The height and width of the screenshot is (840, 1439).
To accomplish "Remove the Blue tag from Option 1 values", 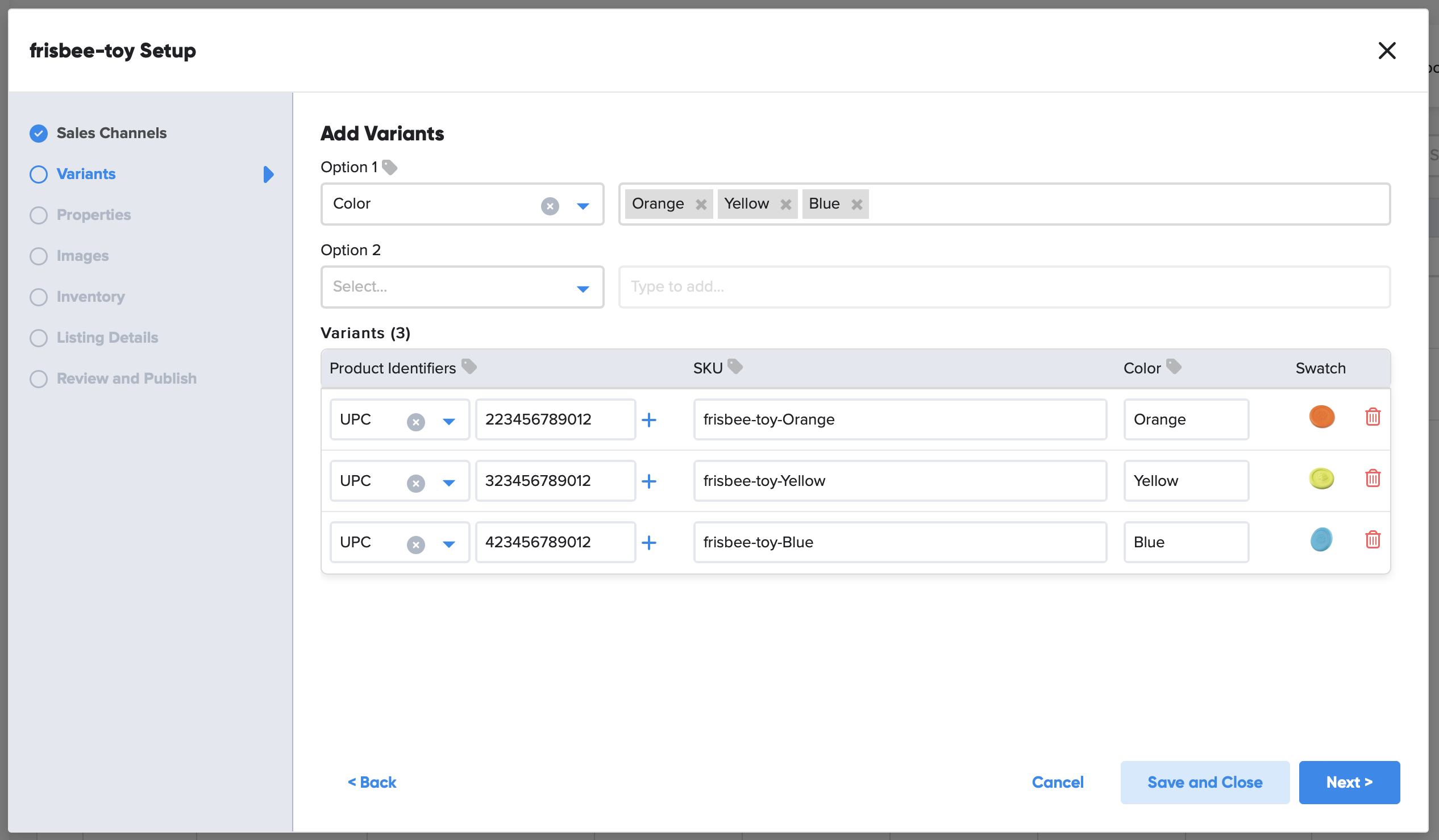I will pos(856,205).
